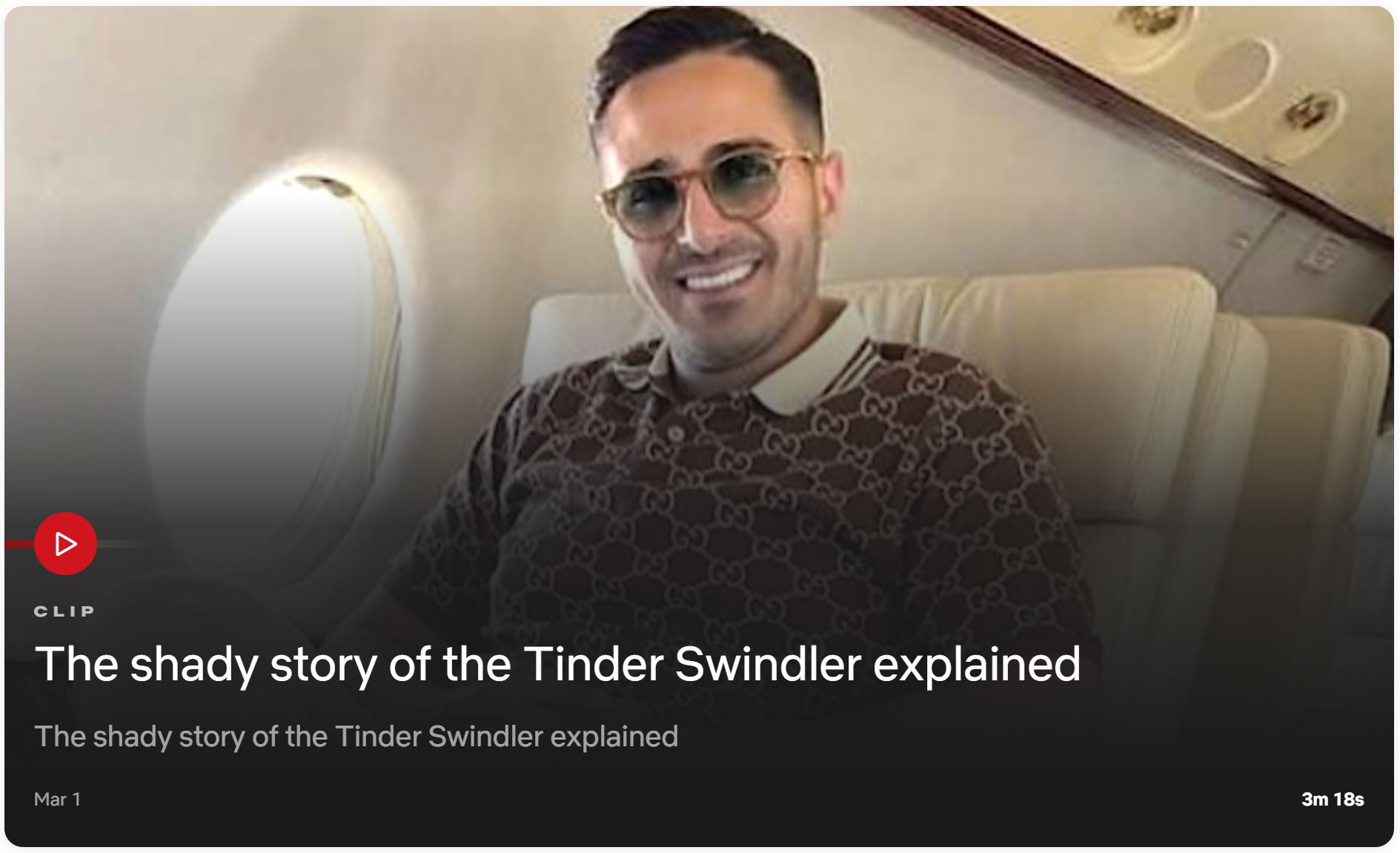Click the word "explained" in the subtitle
The image size is (1400, 853).
click(614, 737)
